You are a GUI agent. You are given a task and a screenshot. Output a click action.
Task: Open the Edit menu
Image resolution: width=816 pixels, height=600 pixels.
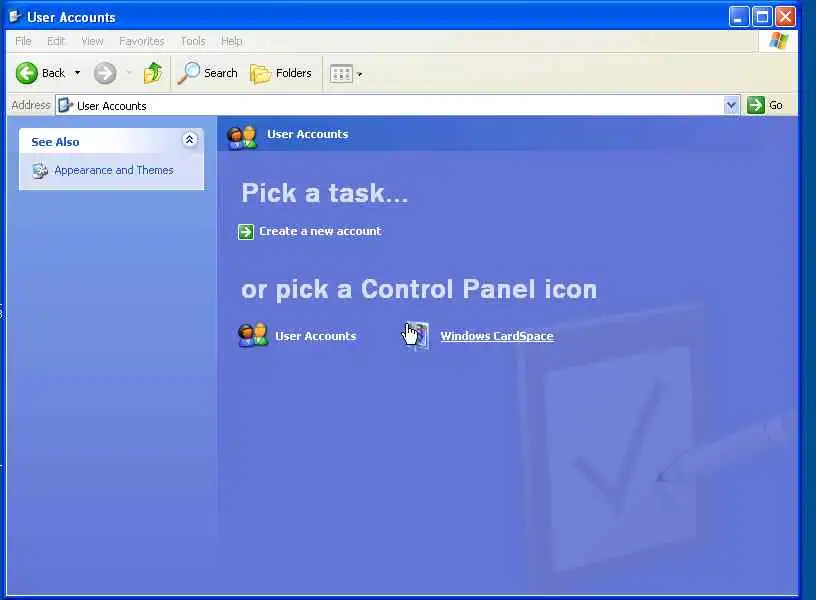(x=56, y=41)
